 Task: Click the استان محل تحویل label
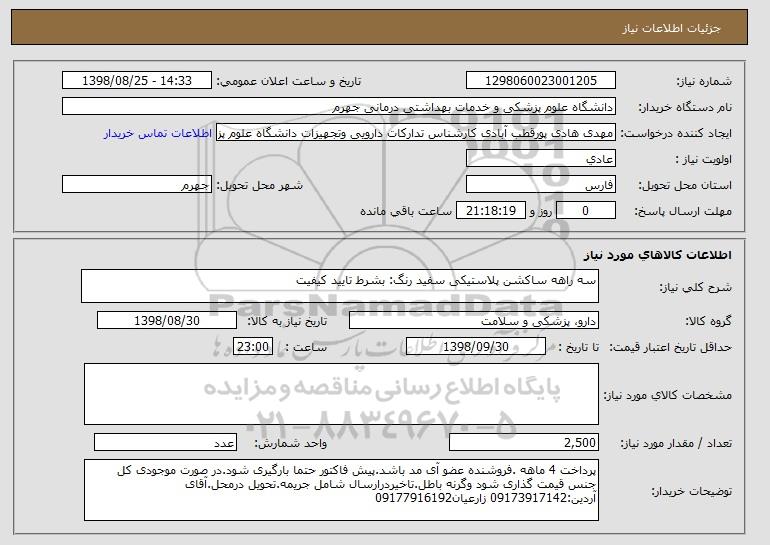[x=685, y=185]
